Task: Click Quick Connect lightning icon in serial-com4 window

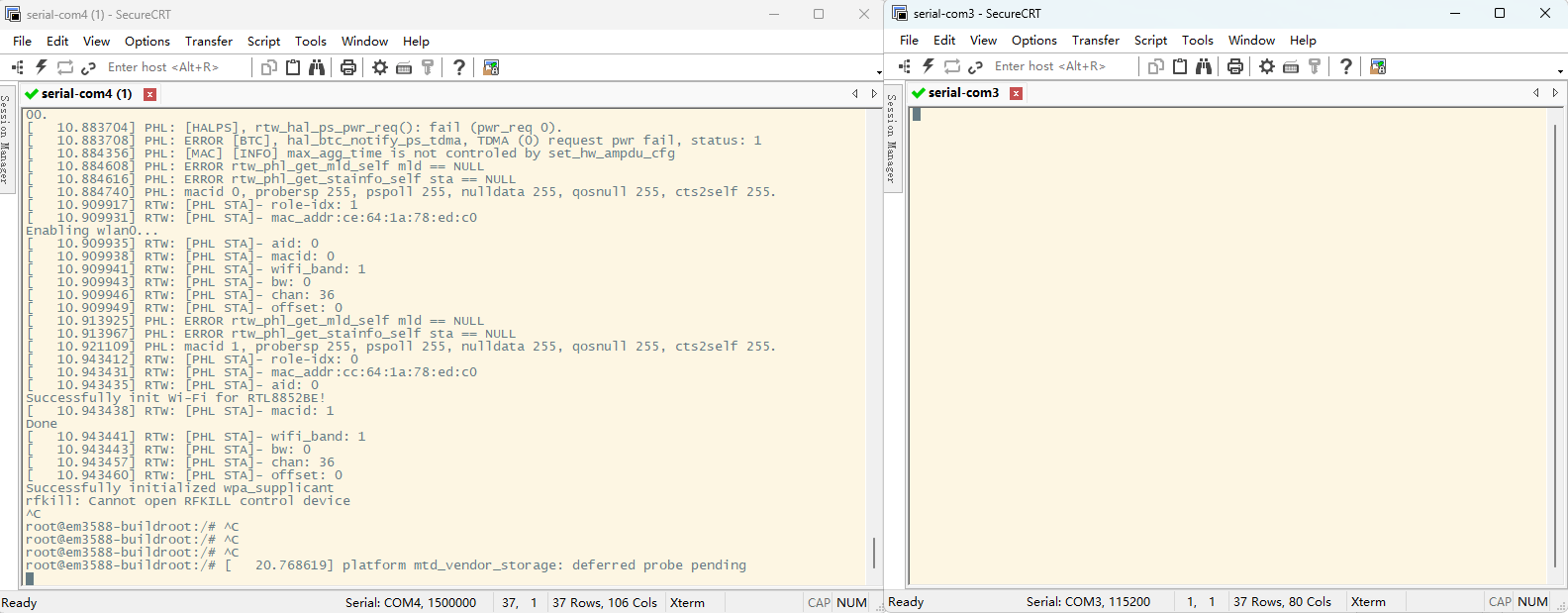Action: point(42,67)
